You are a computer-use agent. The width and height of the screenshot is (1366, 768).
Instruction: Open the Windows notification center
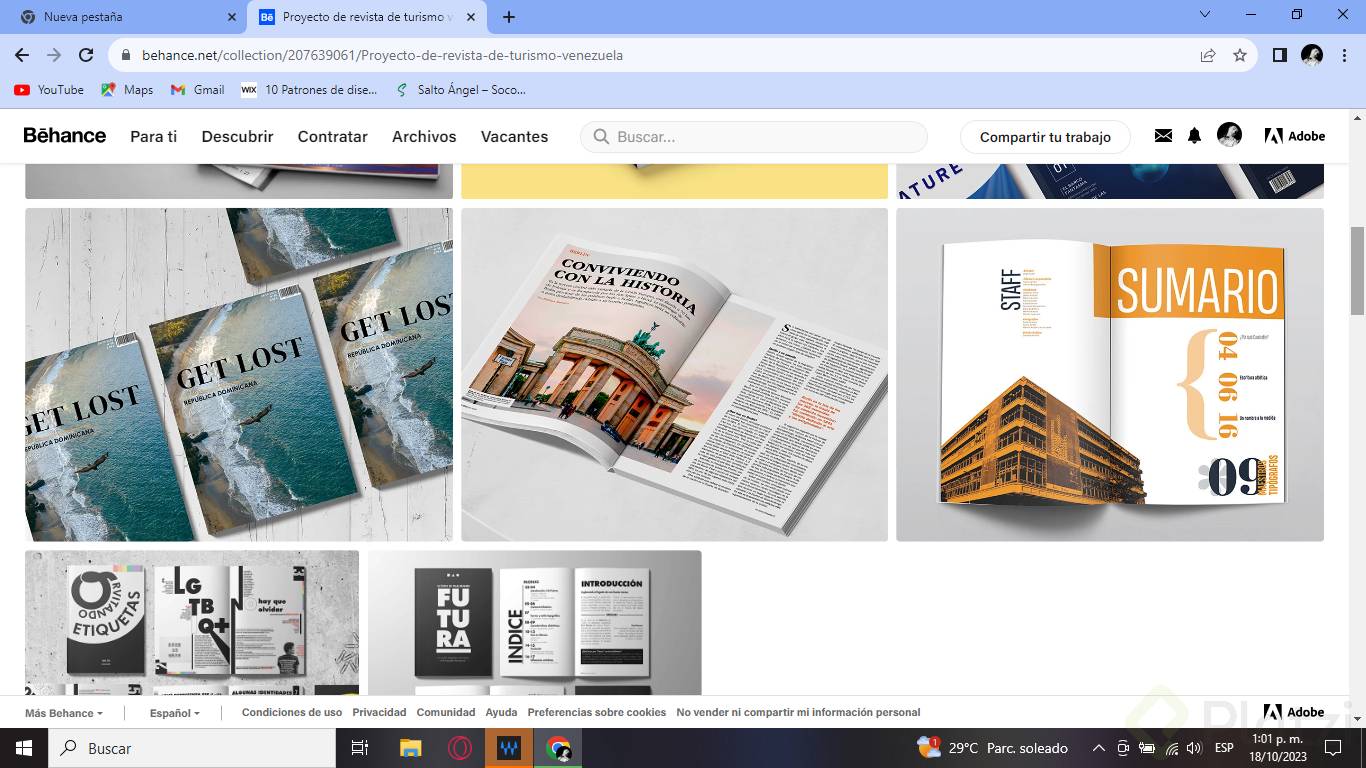tap(1332, 748)
